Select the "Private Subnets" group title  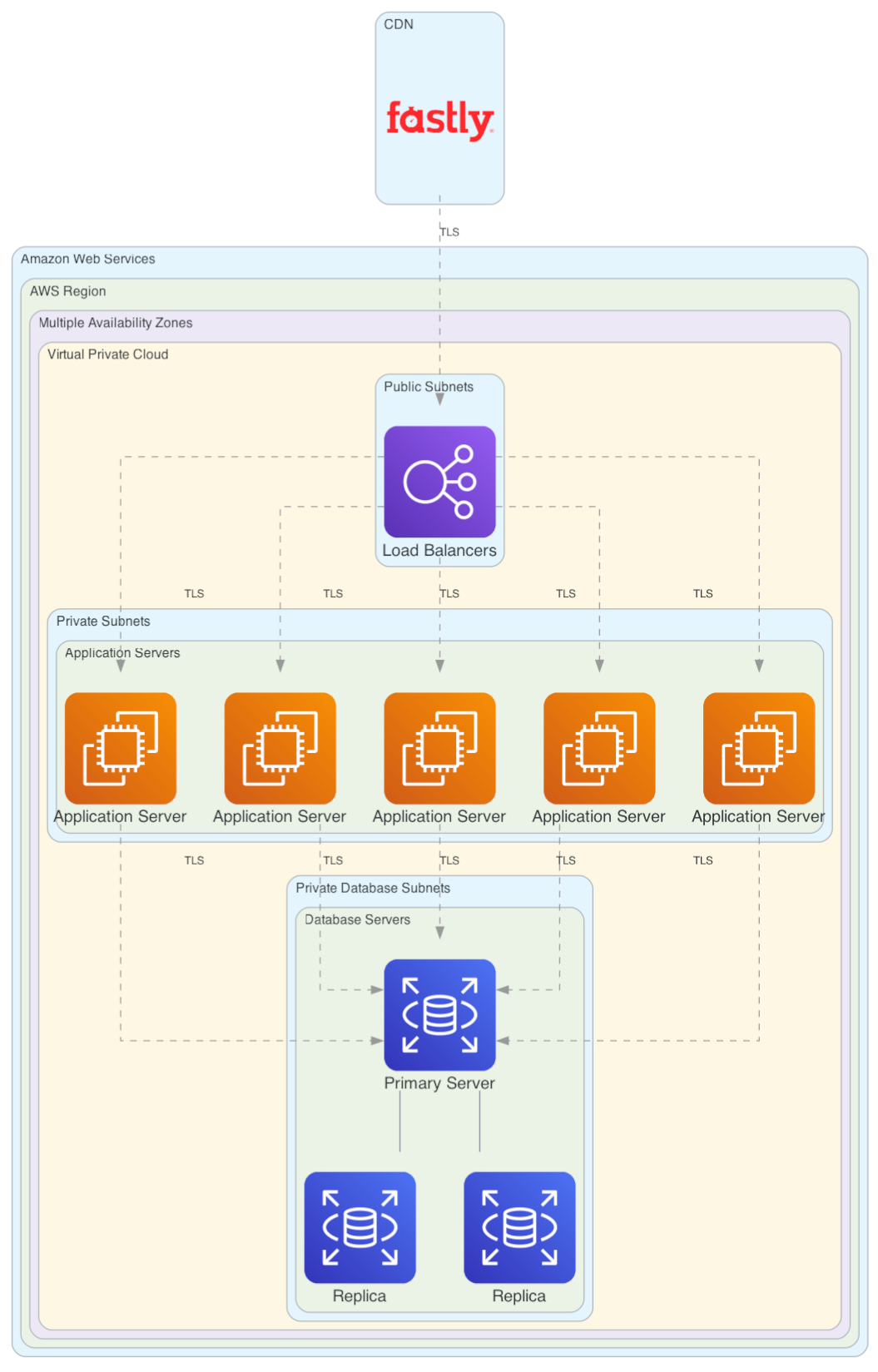[103, 622]
